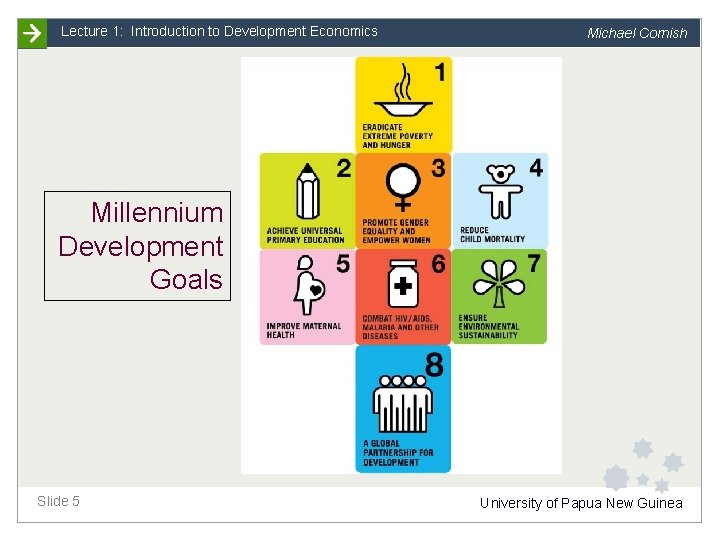The width and height of the screenshot is (720, 540).
Task: Select the 'A Global Partnership for Development' text
Action: 398,453
